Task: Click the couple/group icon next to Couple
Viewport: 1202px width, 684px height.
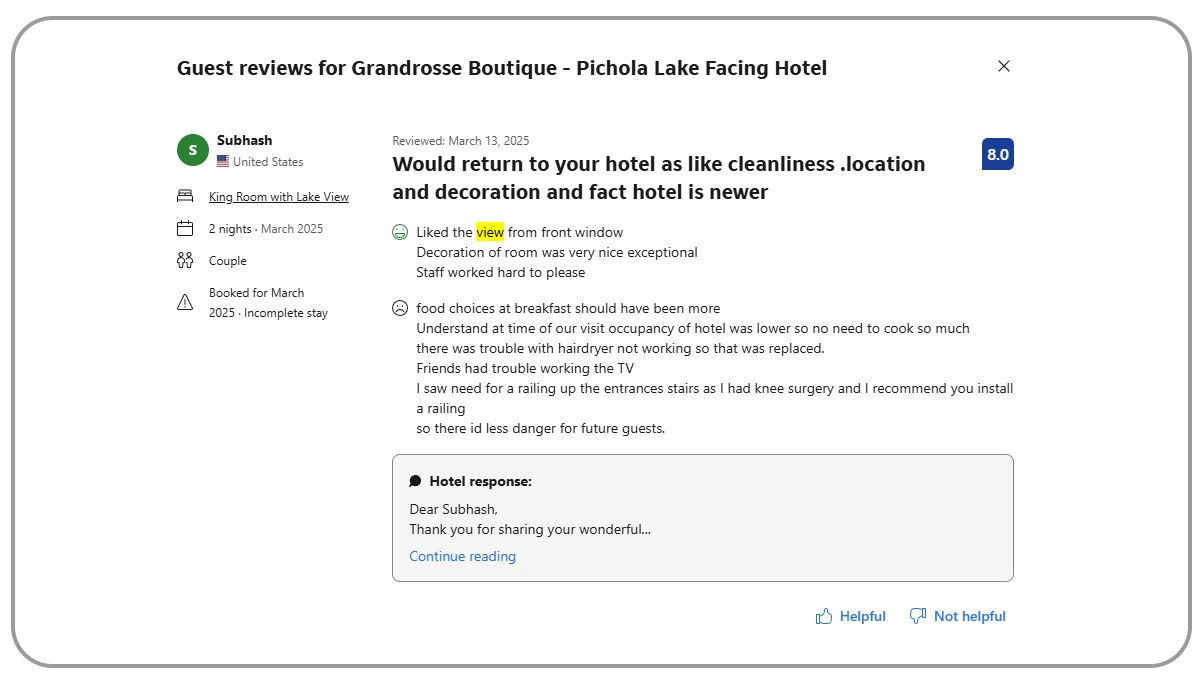Action: 186,260
